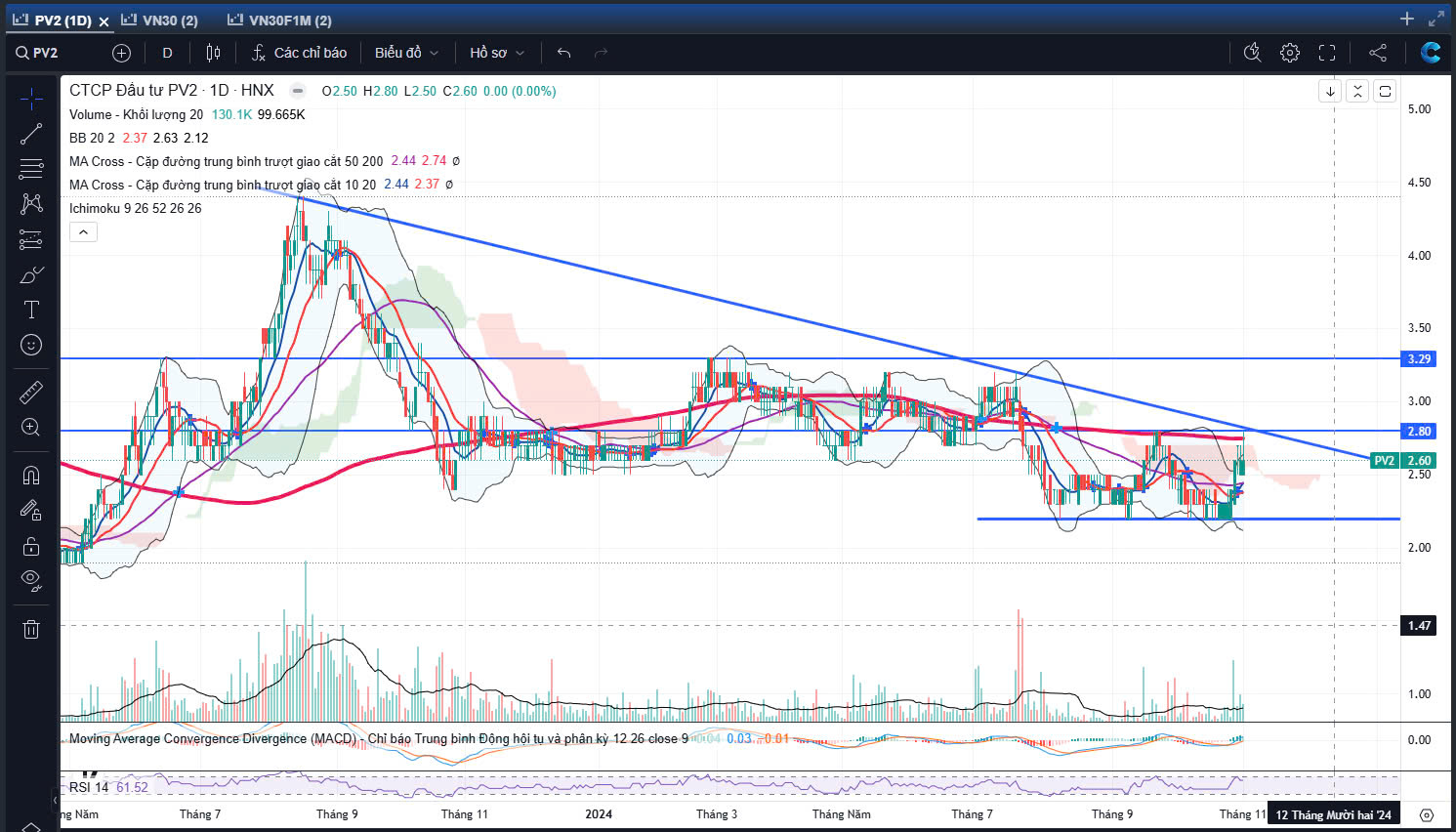The height and width of the screenshot is (832, 1456).
Task: Select the RSI 14 indicator legend
Action: click(x=89, y=787)
